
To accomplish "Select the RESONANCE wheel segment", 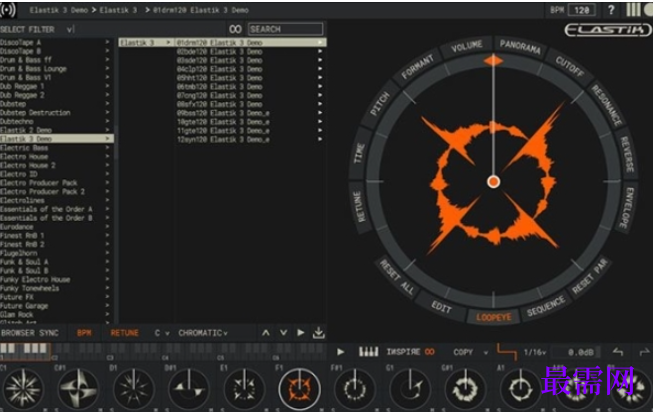I will 607,106.
